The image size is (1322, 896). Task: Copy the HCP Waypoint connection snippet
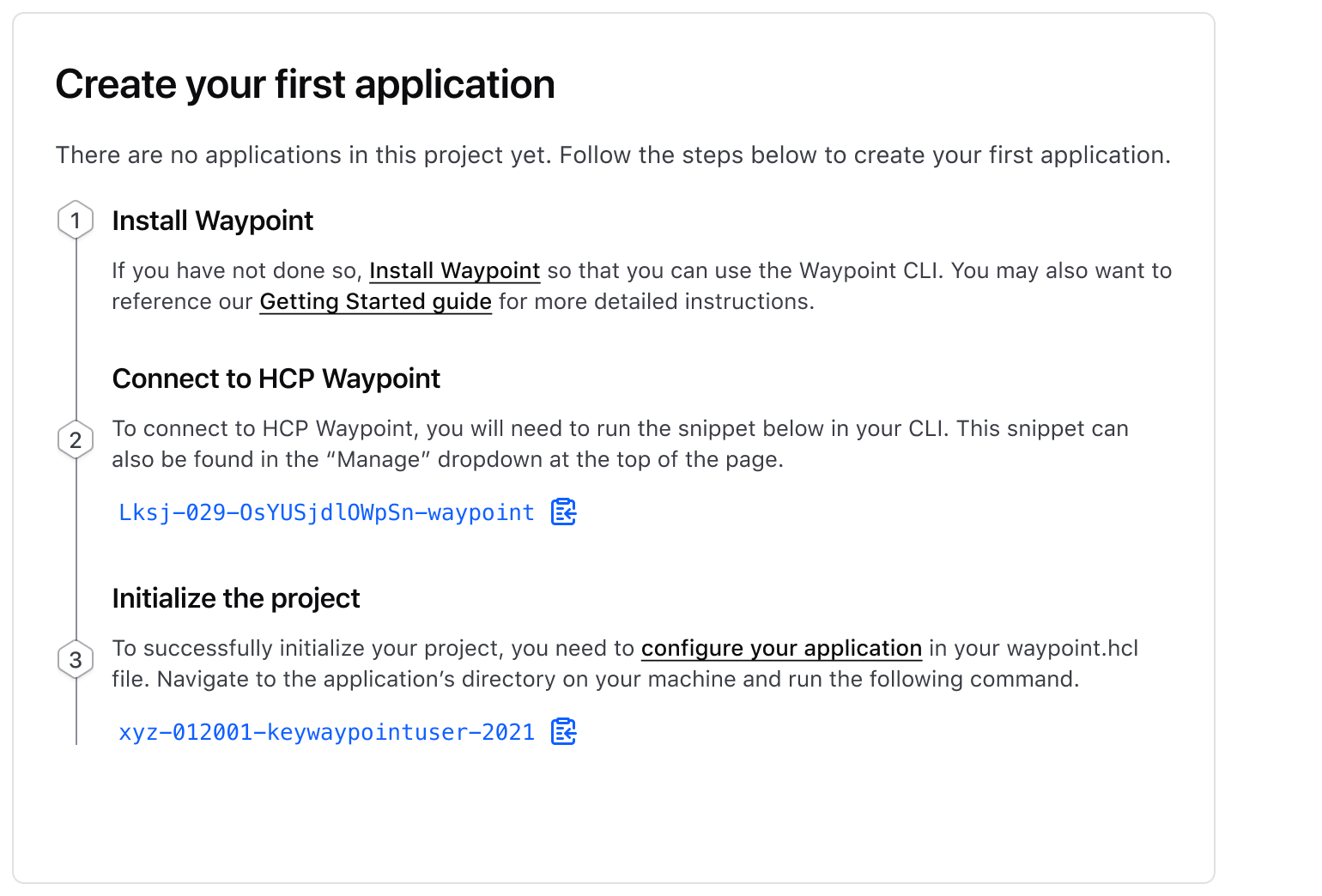tap(562, 512)
